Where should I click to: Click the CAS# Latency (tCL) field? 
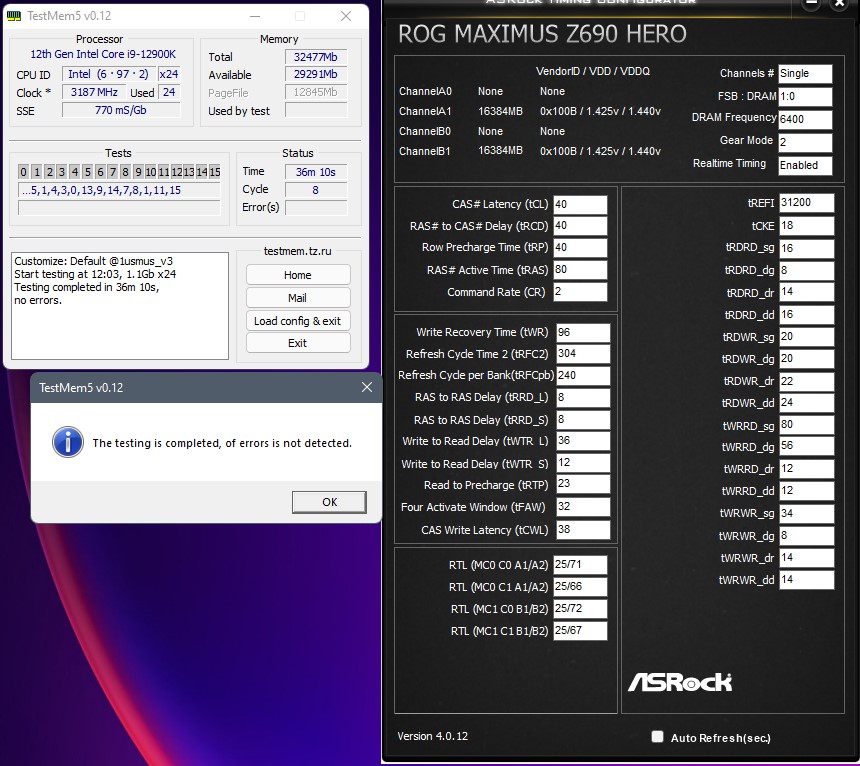(580, 204)
